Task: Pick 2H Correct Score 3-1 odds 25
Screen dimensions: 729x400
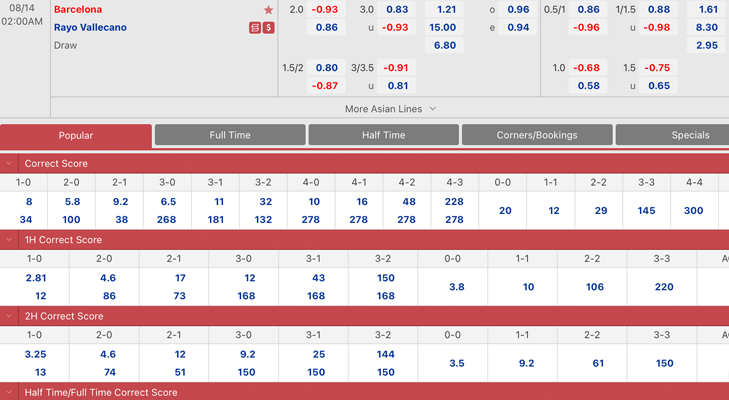Action: click(318, 354)
